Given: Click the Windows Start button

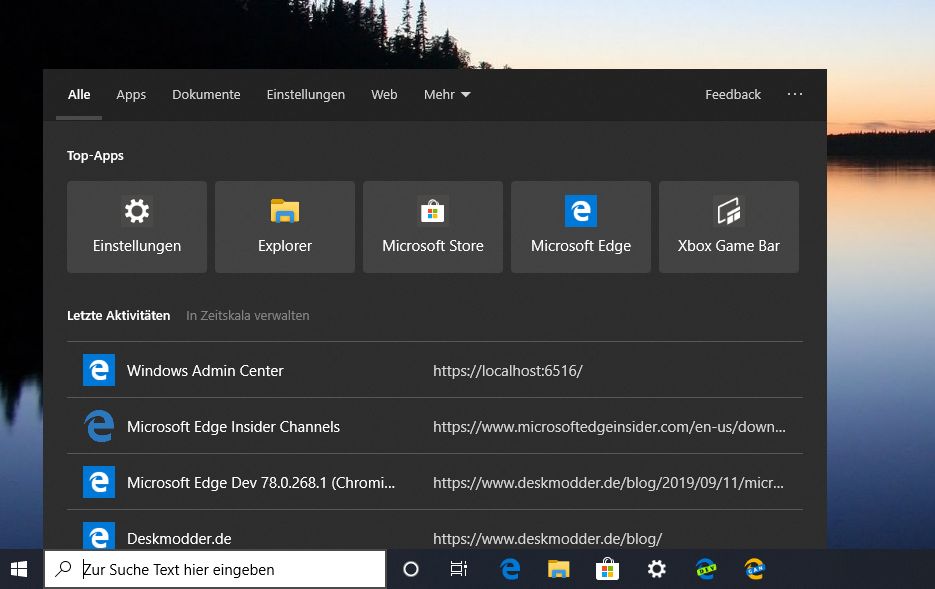Looking at the screenshot, I should 19,569.
